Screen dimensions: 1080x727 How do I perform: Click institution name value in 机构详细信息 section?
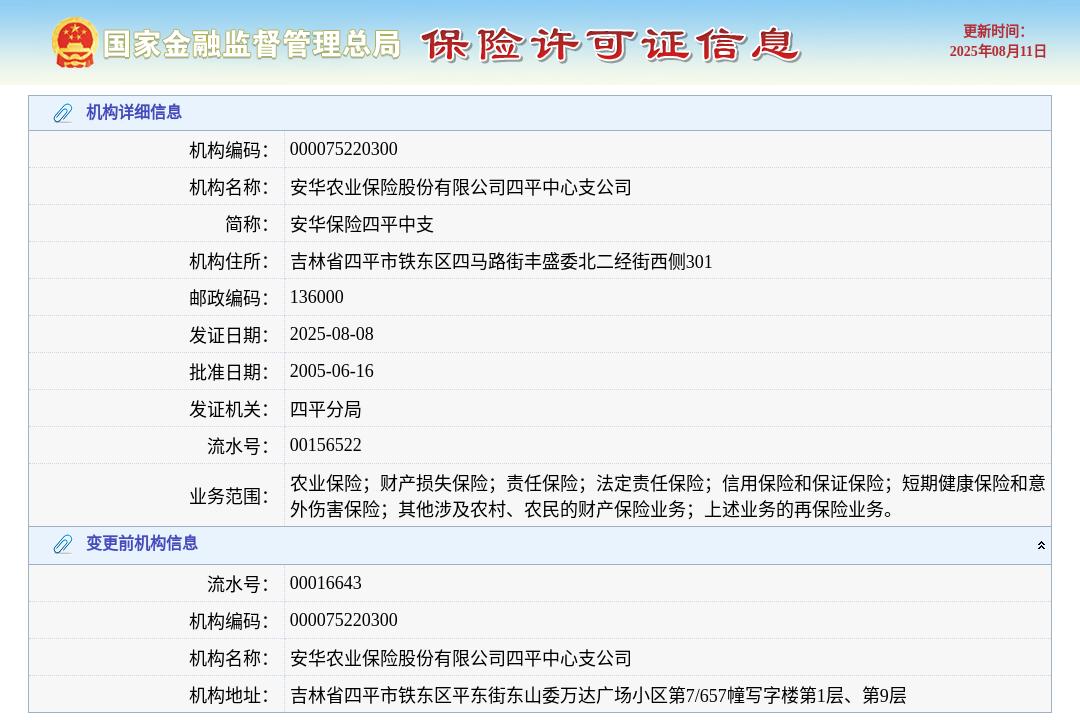460,187
